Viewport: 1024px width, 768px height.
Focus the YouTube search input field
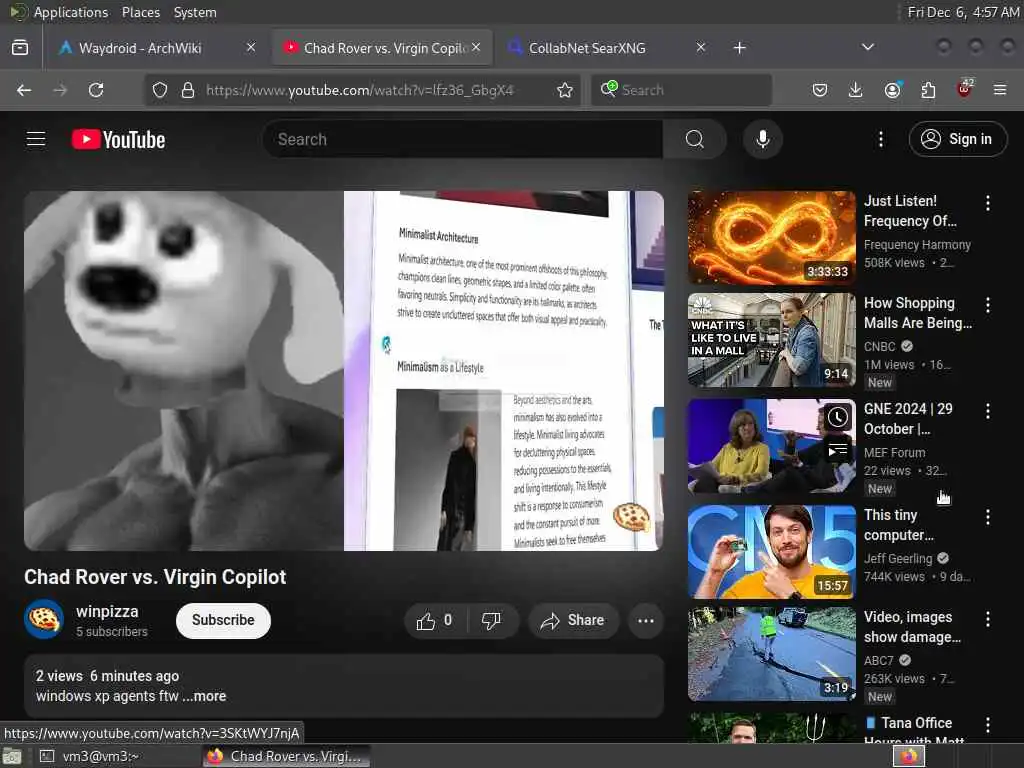[462, 139]
